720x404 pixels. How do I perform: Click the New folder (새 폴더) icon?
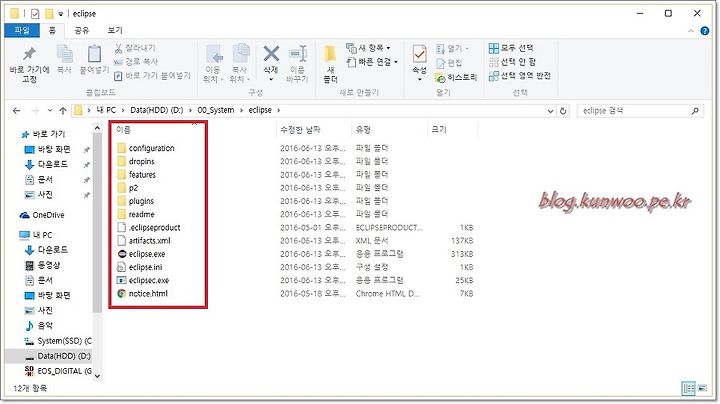pyautogui.click(x=330, y=54)
